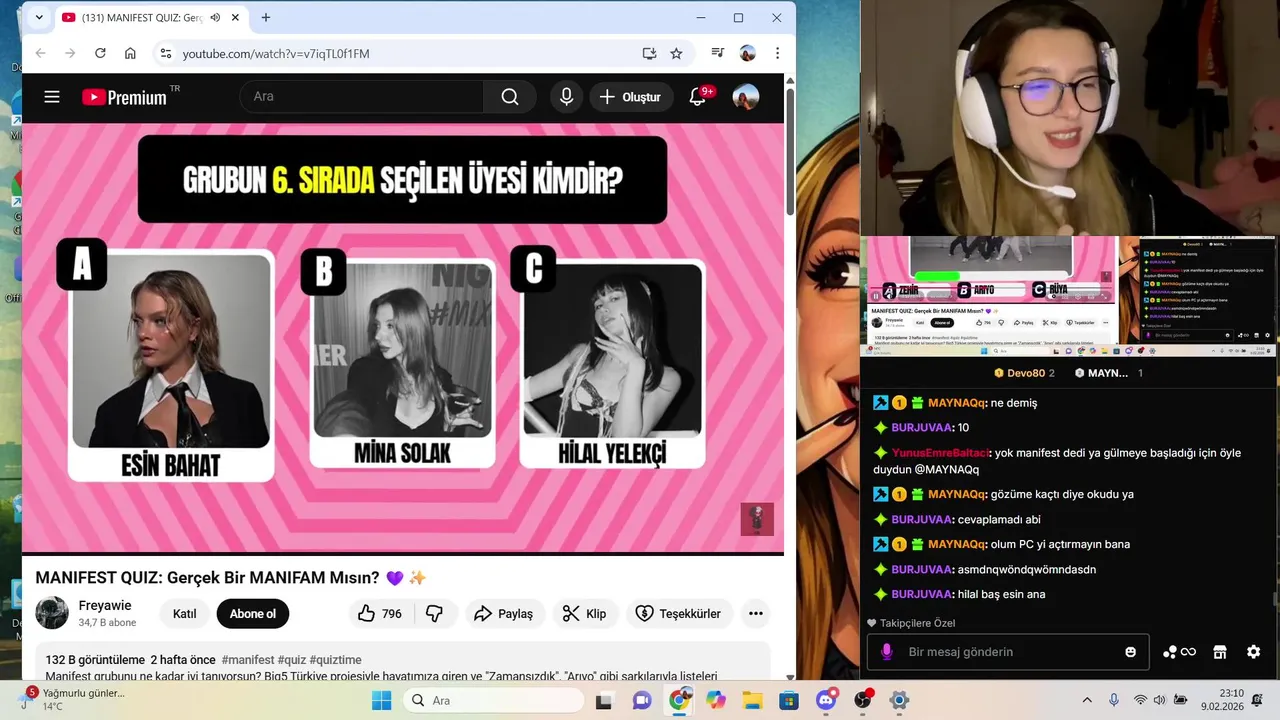Show hidden system tray icons
Image resolution: width=1280 pixels, height=720 pixels.
pyautogui.click(x=1087, y=700)
